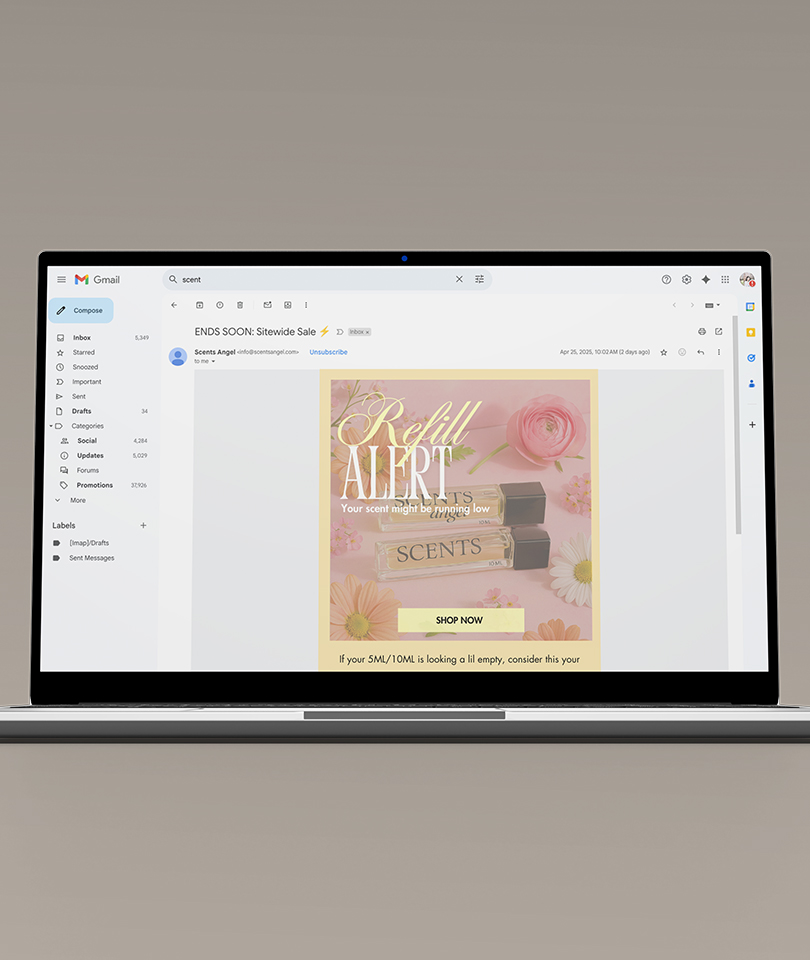This screenshot has width=810, height=960.
Task: Open the Google account avatar
Action: (x=747, y=280)
